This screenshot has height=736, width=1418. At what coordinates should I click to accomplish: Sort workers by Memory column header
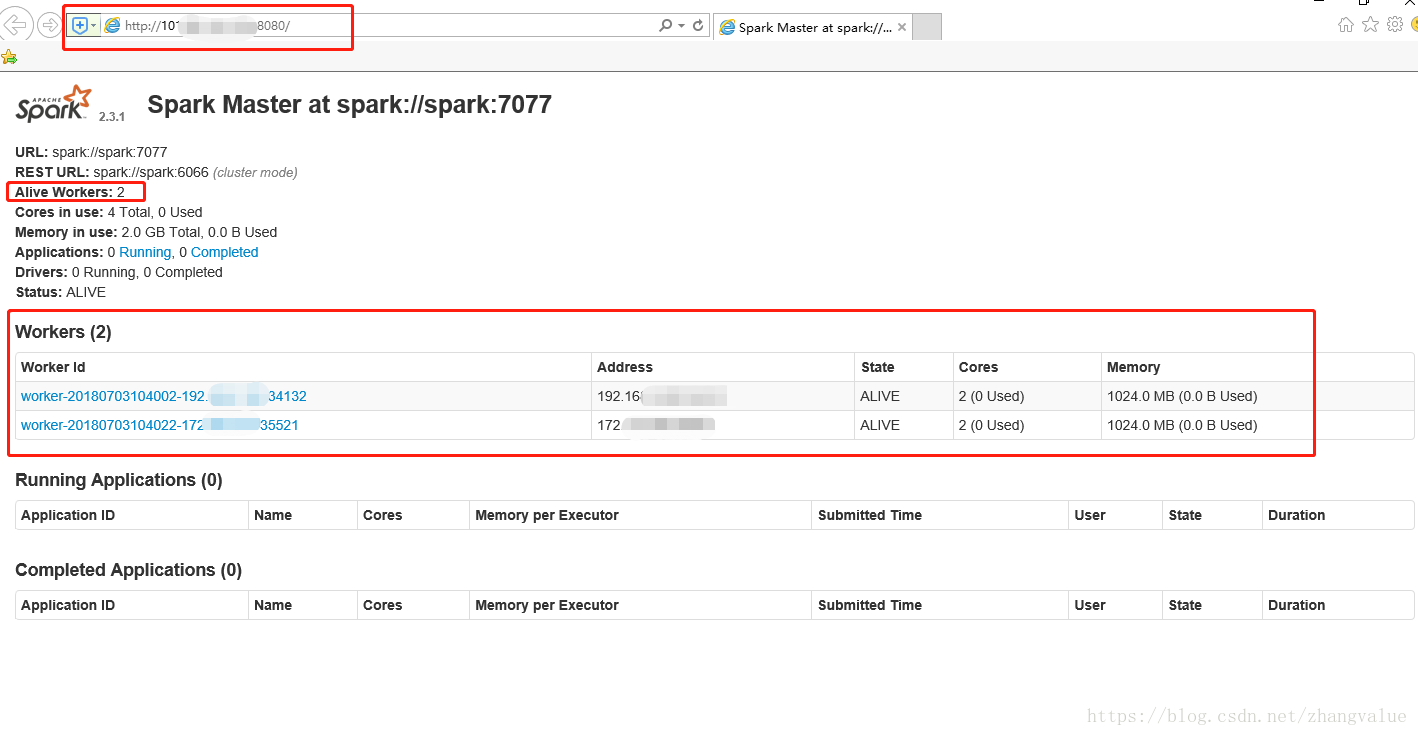(x=1133, y=367)
